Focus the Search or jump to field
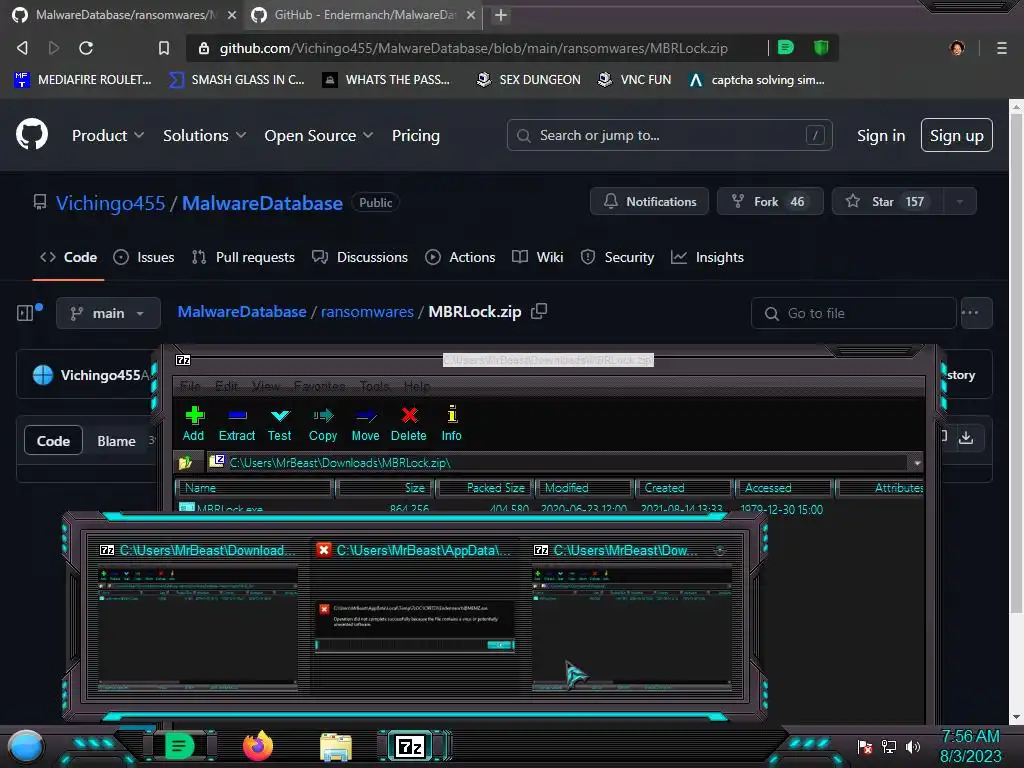The width and height of the screenshot is (1024, 768). [x=669, y=135]
